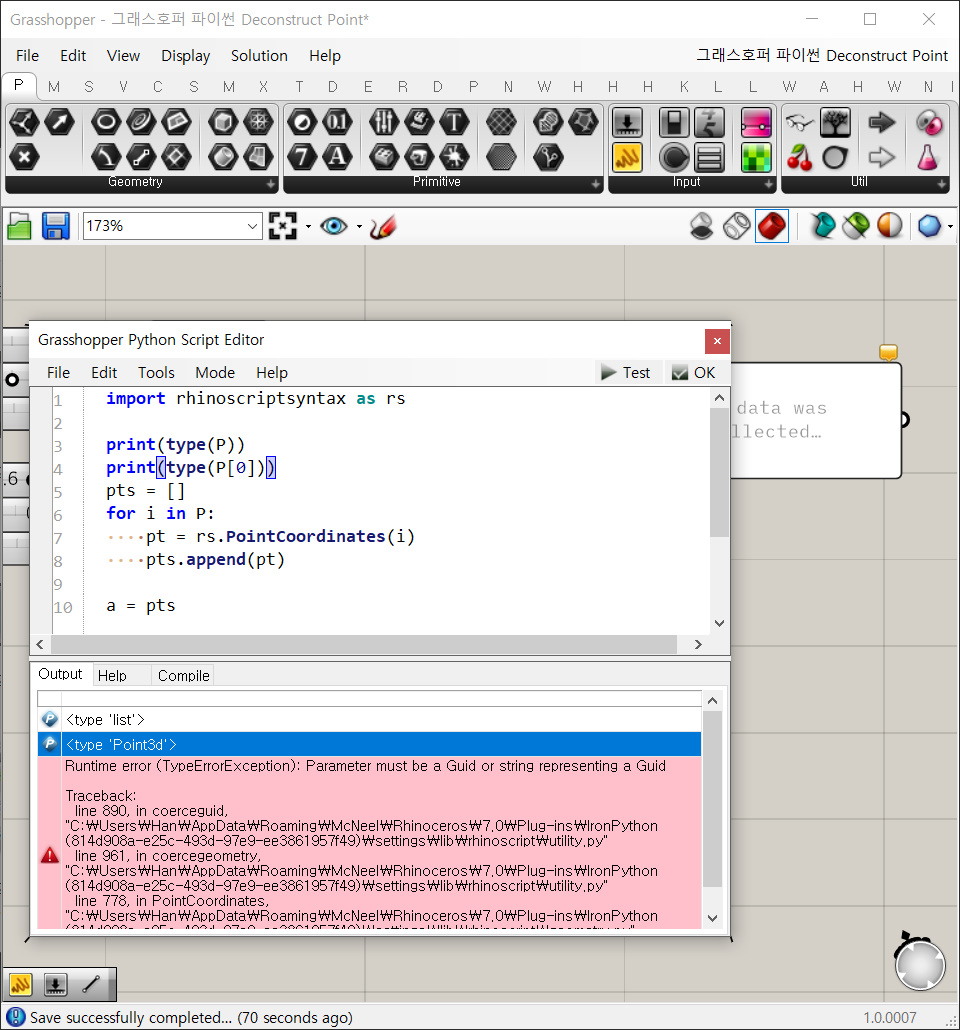Select the flask Util icon

[927, 158]
